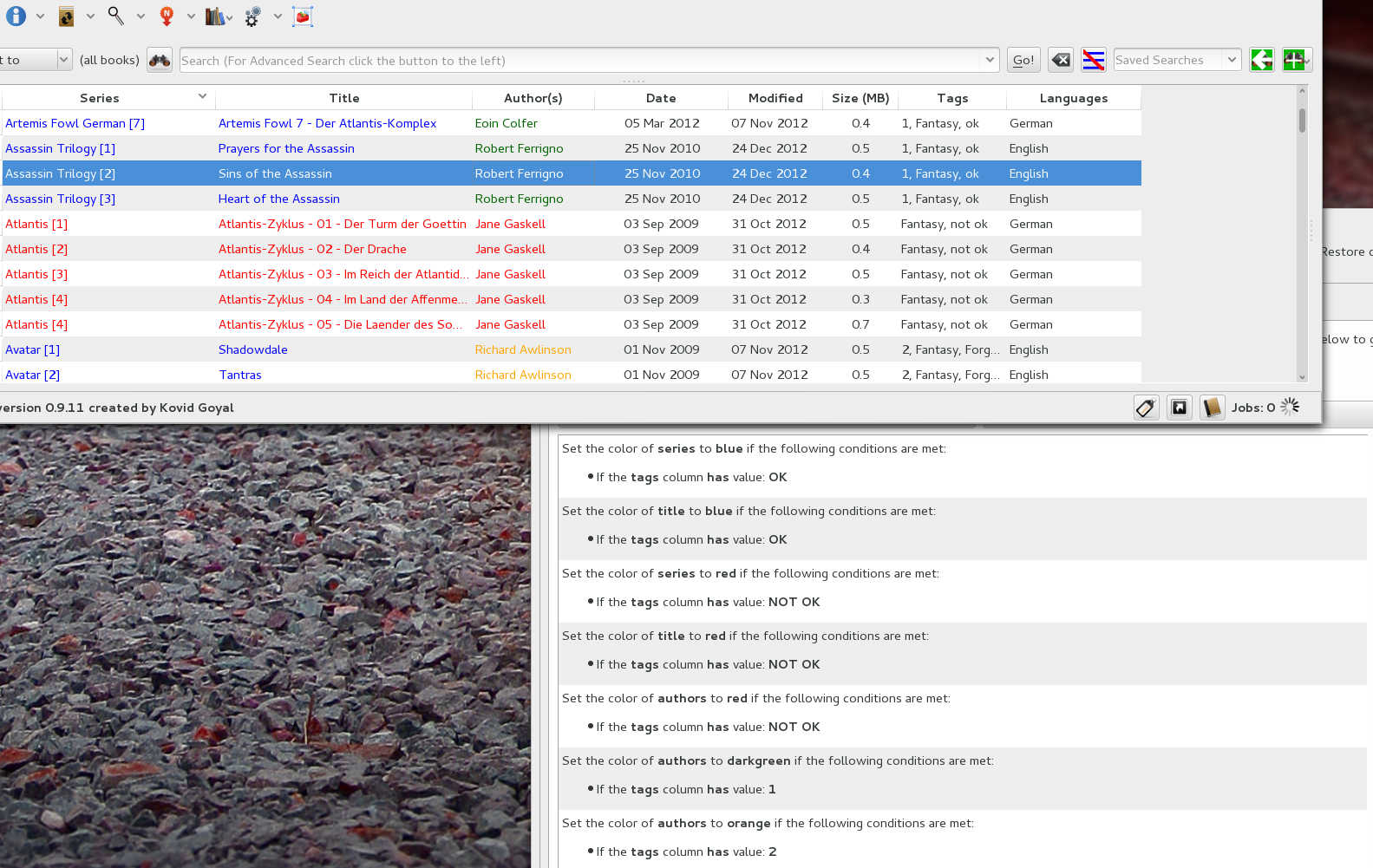Select 'Heart of the Assassin' book
This screenshot has width=1373, height=868.
(x=278, y=199)
